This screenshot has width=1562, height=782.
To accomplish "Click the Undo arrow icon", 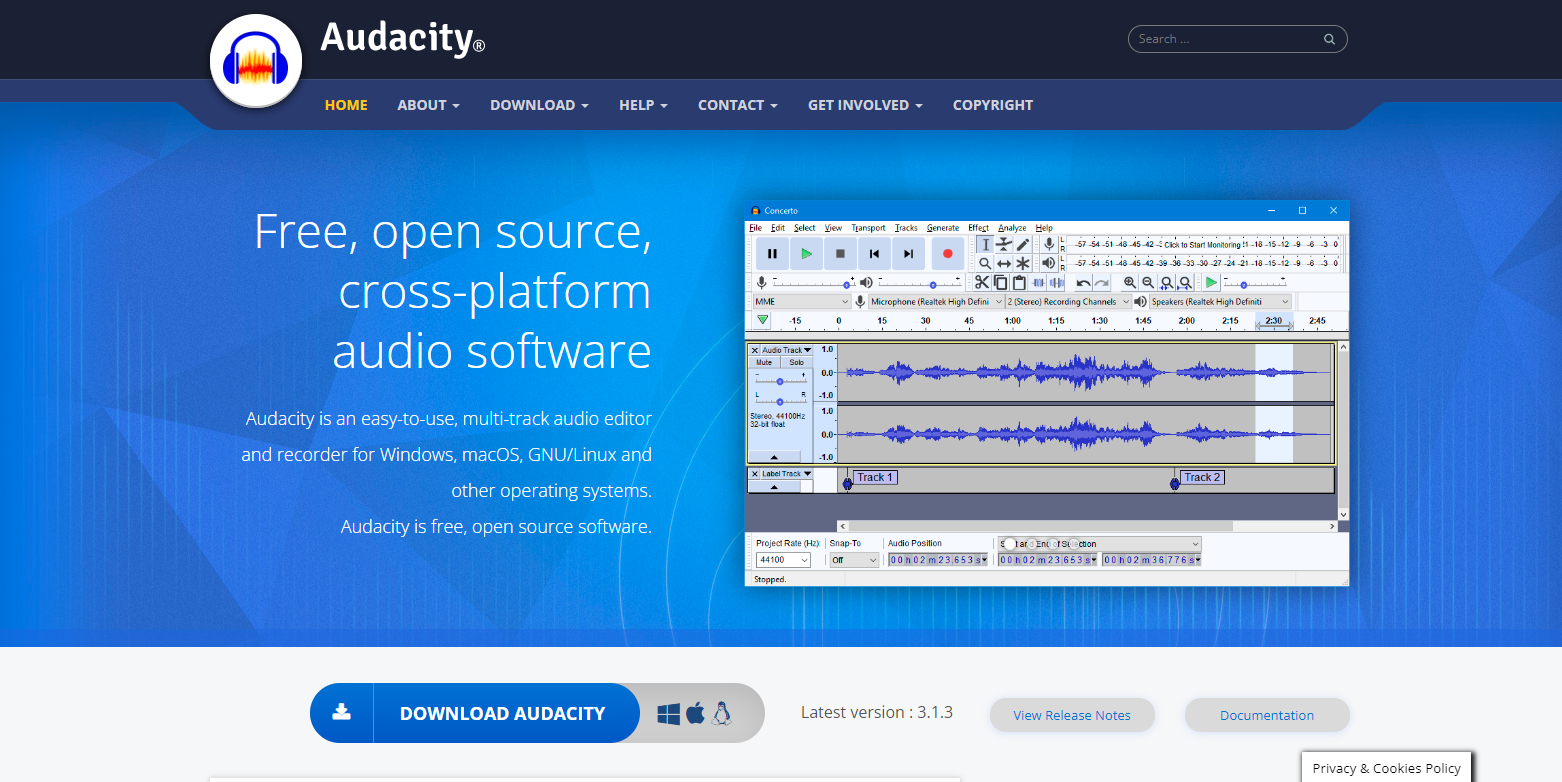I will click(x=1083, y=283).
